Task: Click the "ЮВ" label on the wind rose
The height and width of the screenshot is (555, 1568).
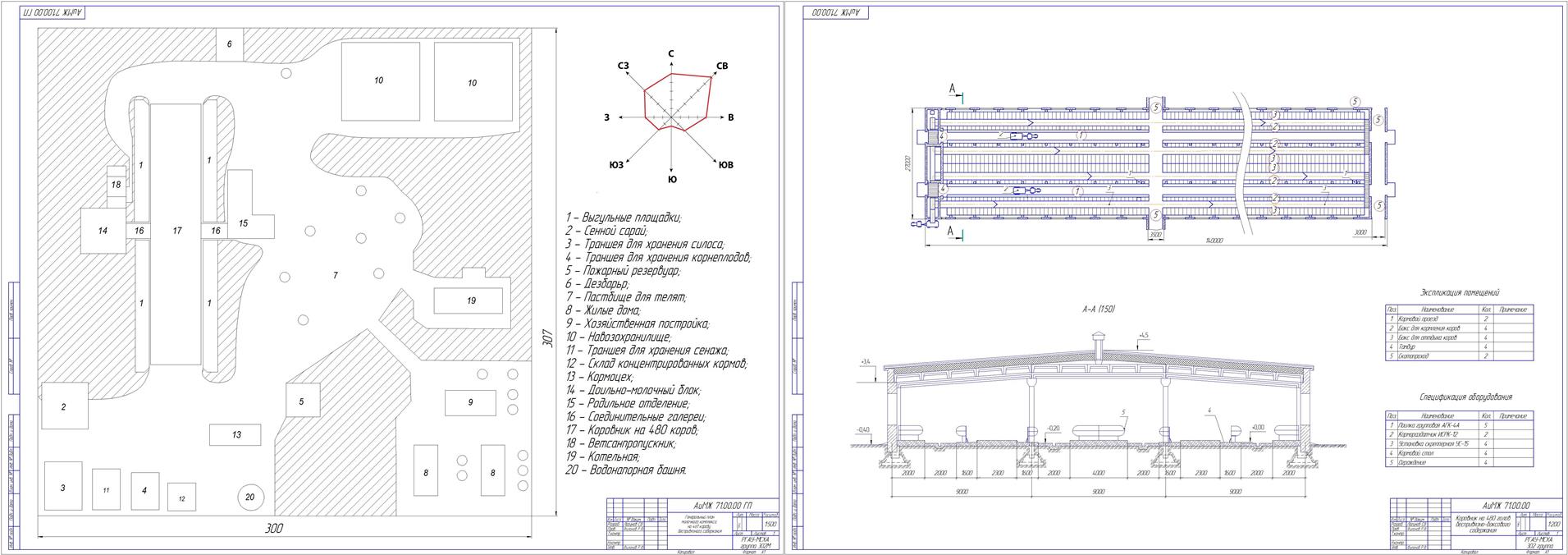Action: click(725, 165)
